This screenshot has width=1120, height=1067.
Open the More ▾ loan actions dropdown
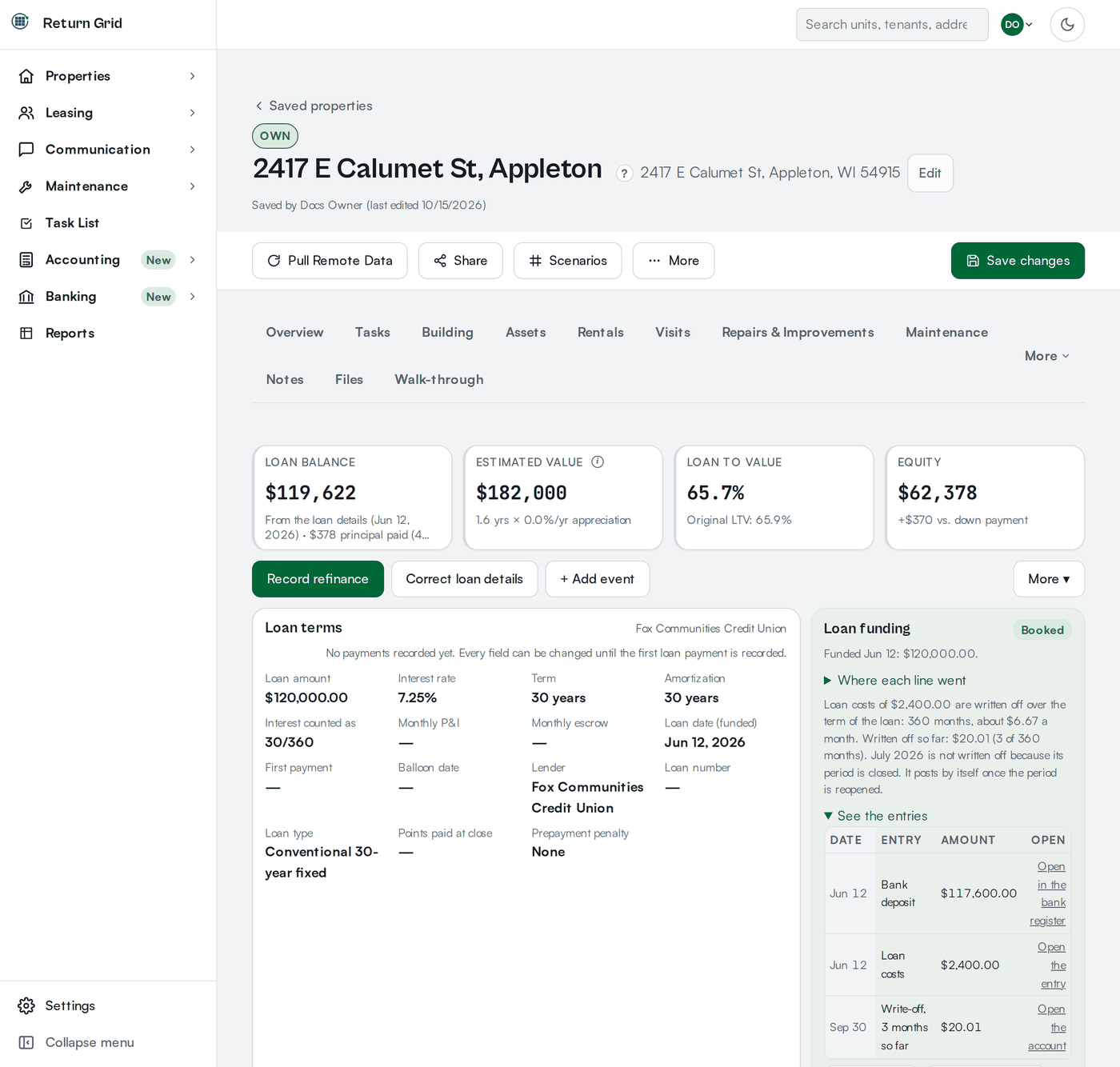pos(1049,579)
